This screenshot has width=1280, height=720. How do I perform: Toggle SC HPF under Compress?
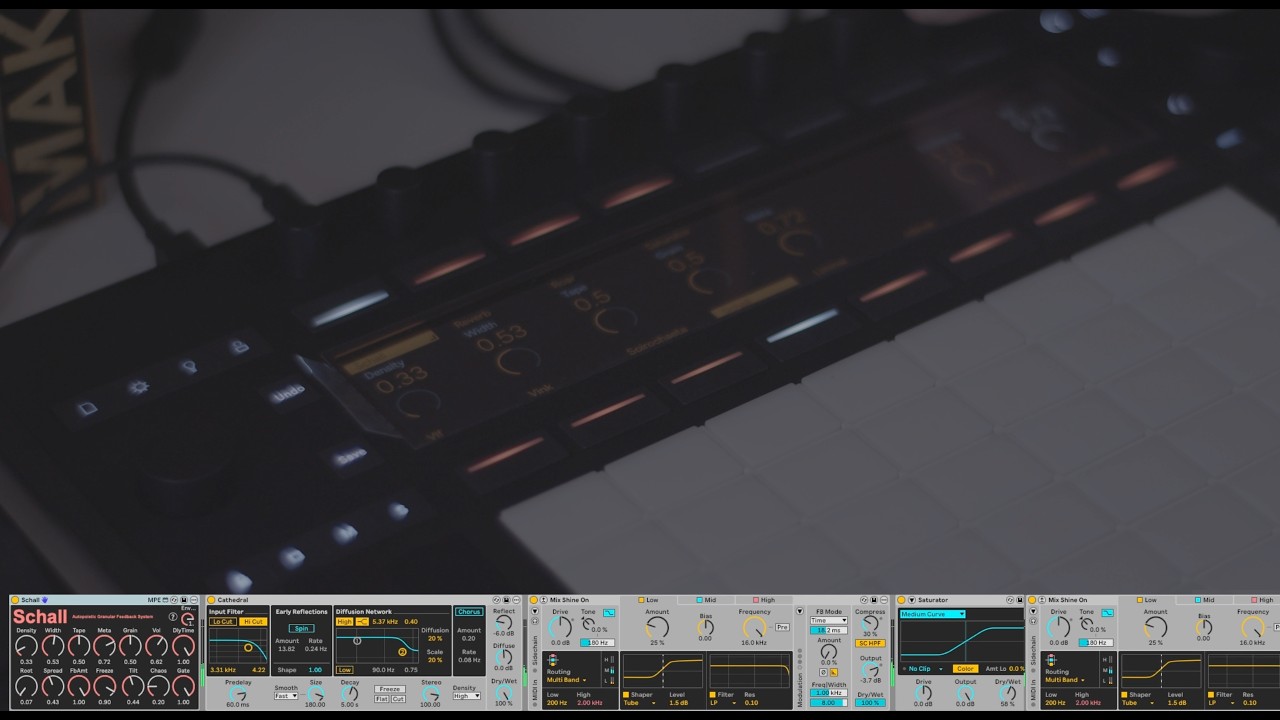pyautogui.click(x=870, y=643)
